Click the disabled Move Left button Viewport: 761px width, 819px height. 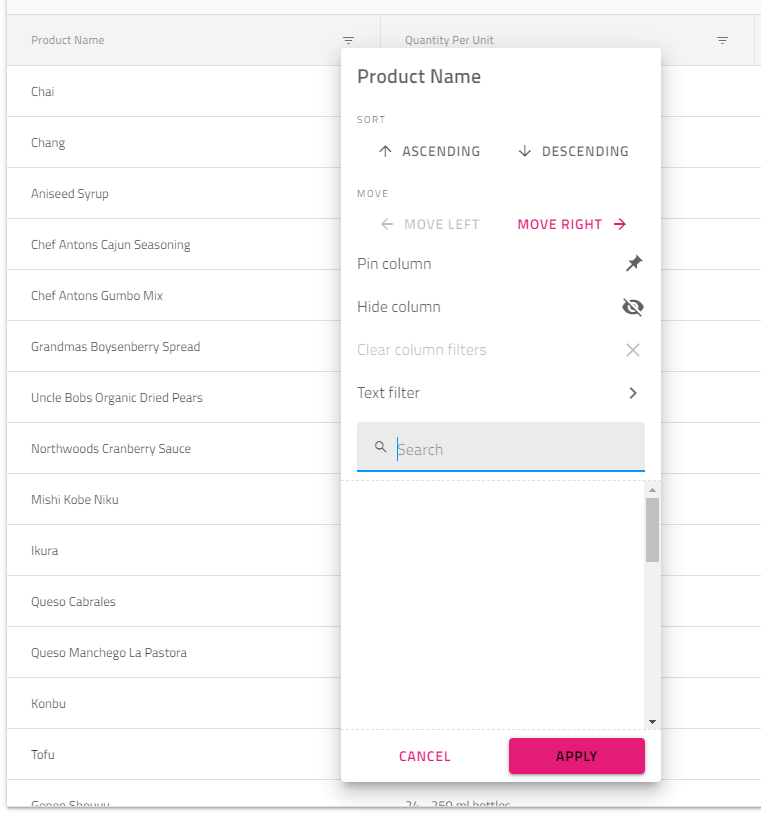click(x=430, y=225)
